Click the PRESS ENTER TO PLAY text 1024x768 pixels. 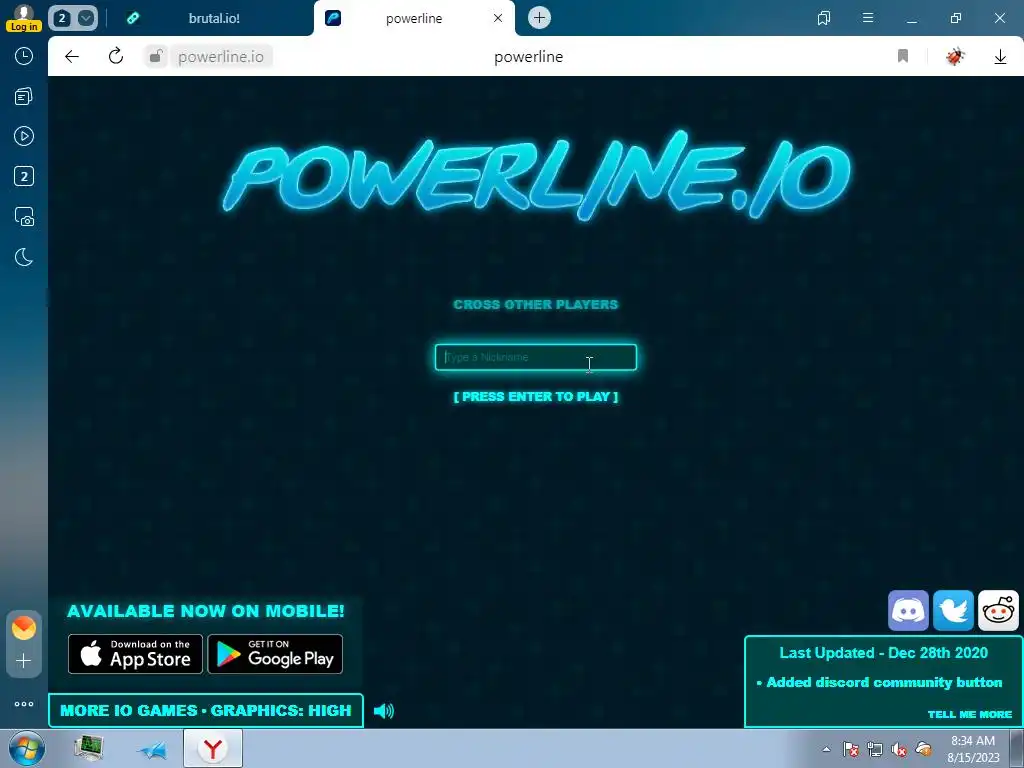(x=536, y=396)
